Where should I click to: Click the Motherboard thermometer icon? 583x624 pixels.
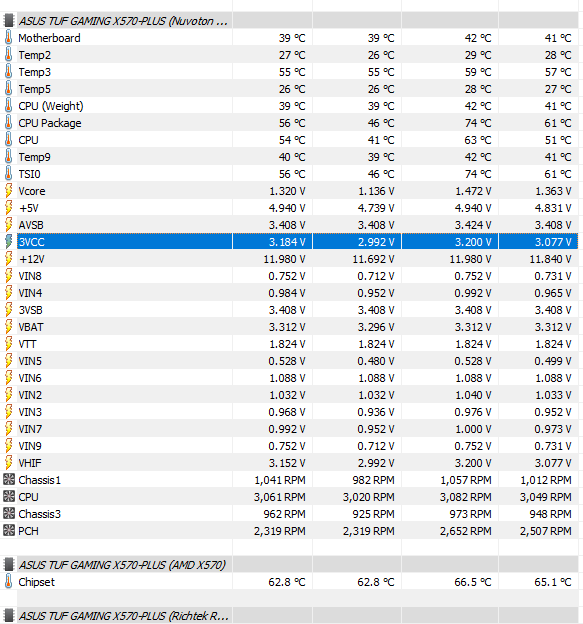pos(8,38)
